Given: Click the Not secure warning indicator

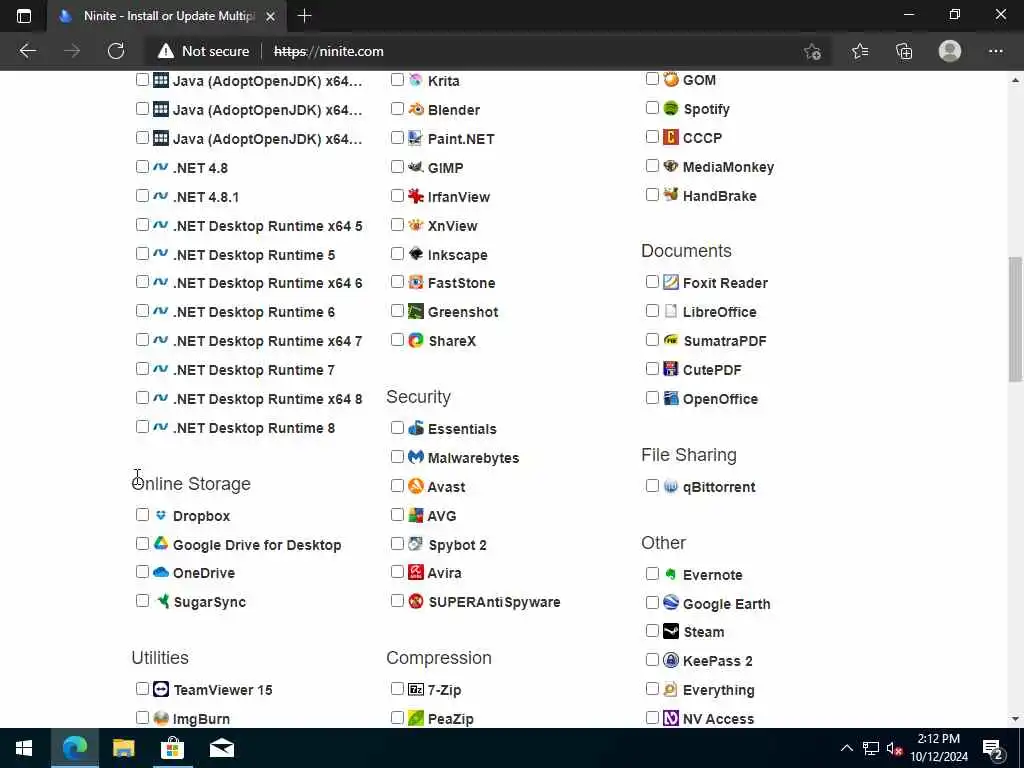Looking at the screenshot, I should pyautogui.click(x=204, y=51).
